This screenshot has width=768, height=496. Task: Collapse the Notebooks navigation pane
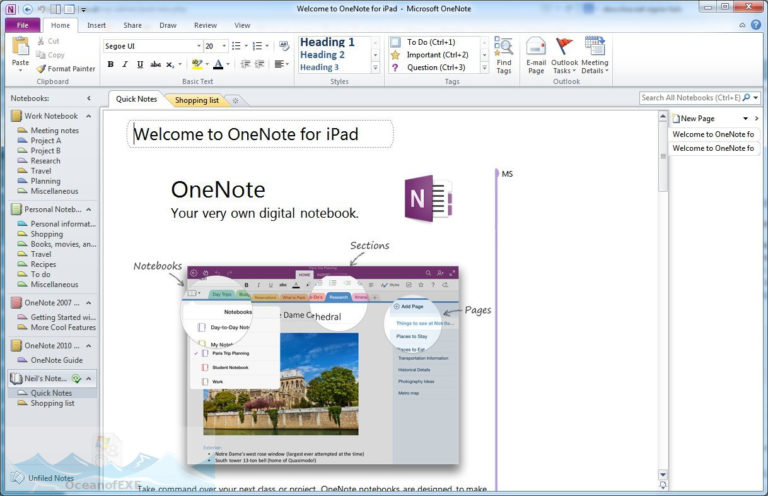[x=89, y=98]
